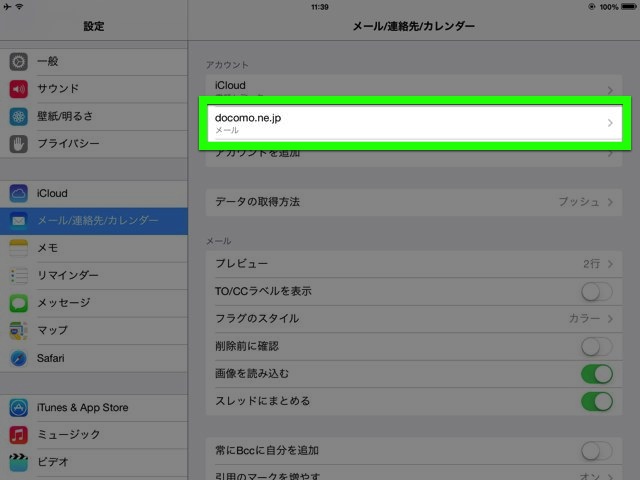Toggle TO/CCラベルを表示 switch

pos(597,292)
